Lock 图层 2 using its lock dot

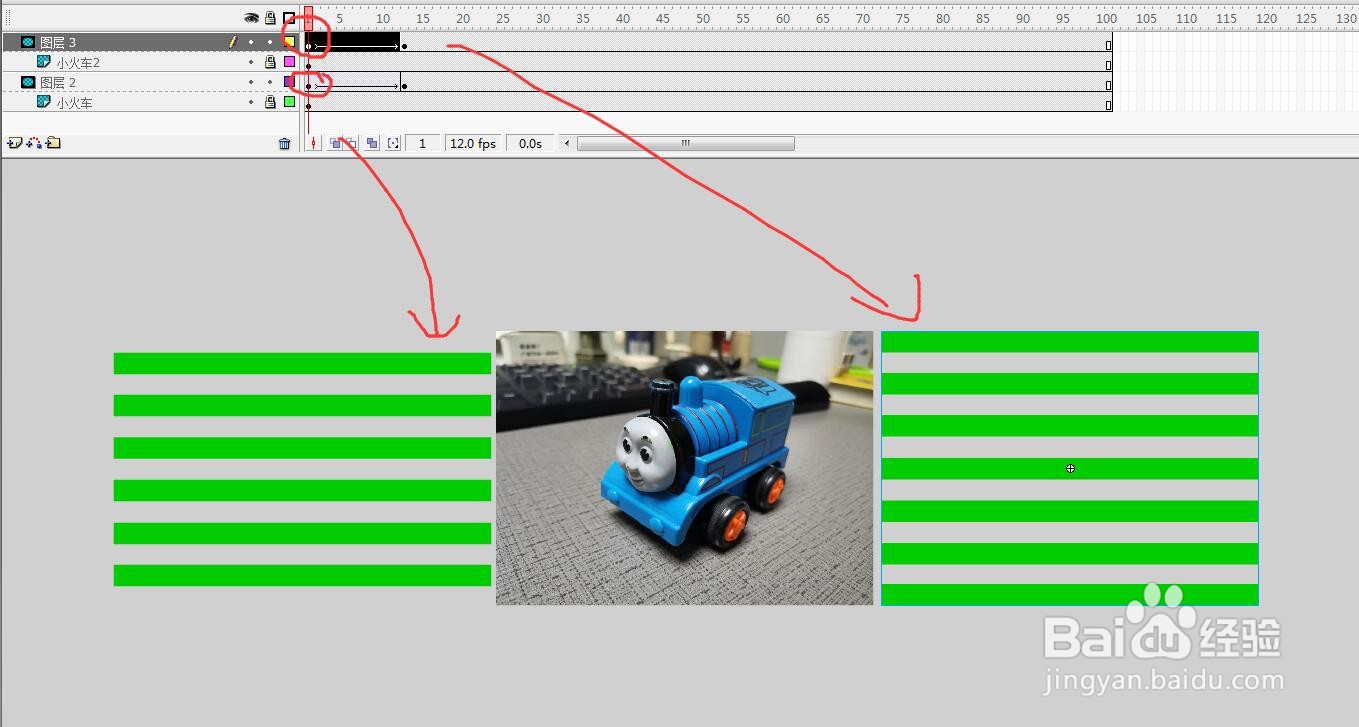tap(270, 82)
